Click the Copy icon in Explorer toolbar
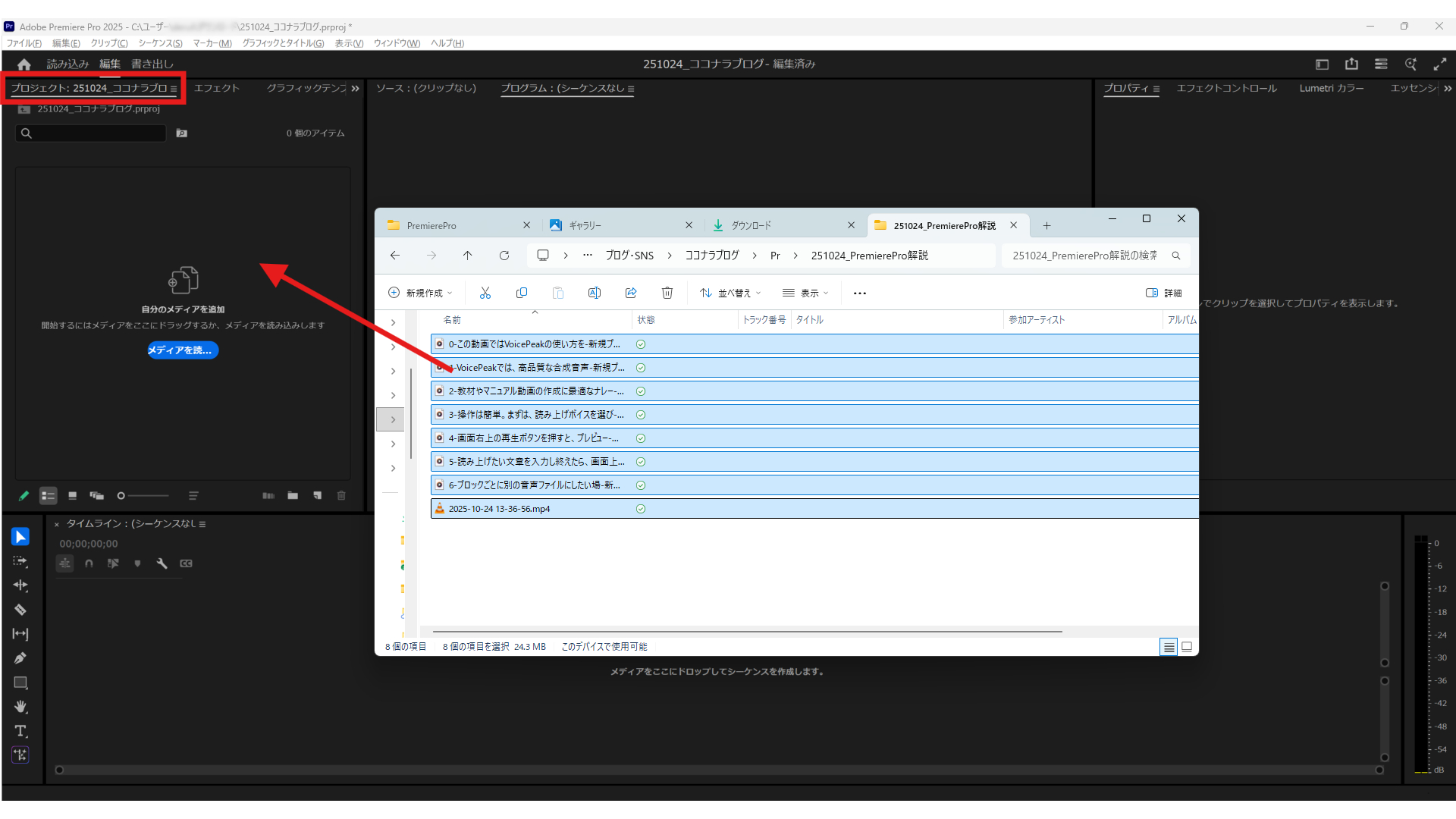 (522, 293)
